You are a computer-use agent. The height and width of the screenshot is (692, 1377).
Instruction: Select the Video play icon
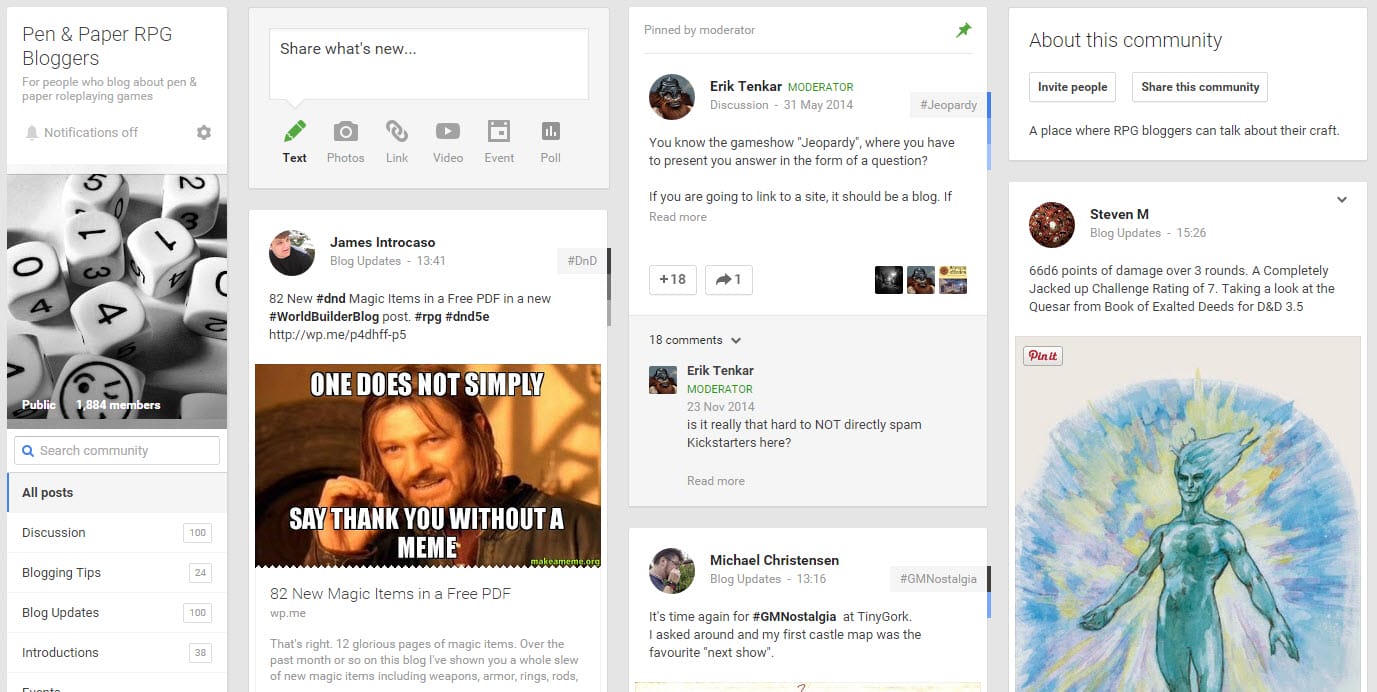(x=448, y=131)
